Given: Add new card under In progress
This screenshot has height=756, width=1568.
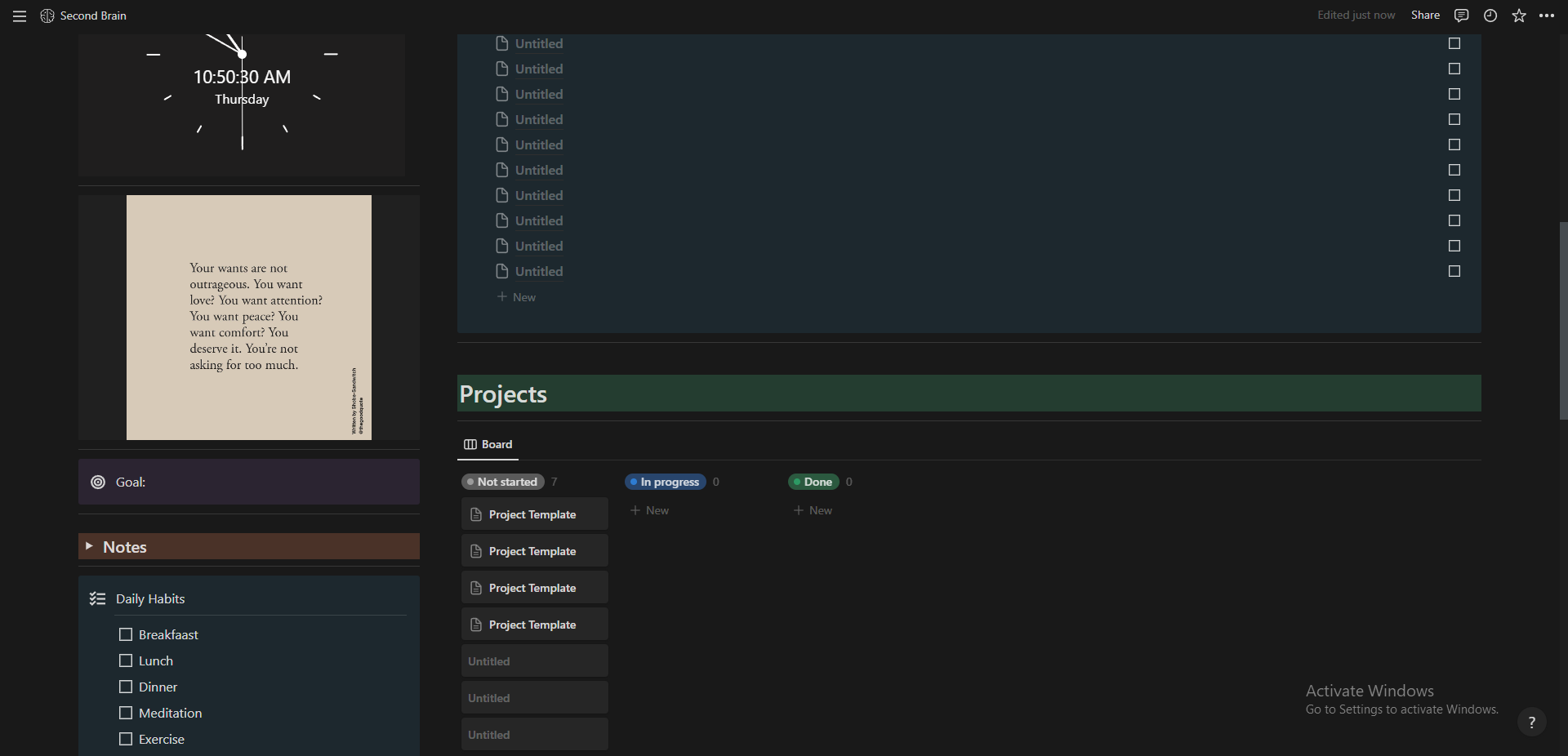Looking at the screenshot, I should click(650, 511).
